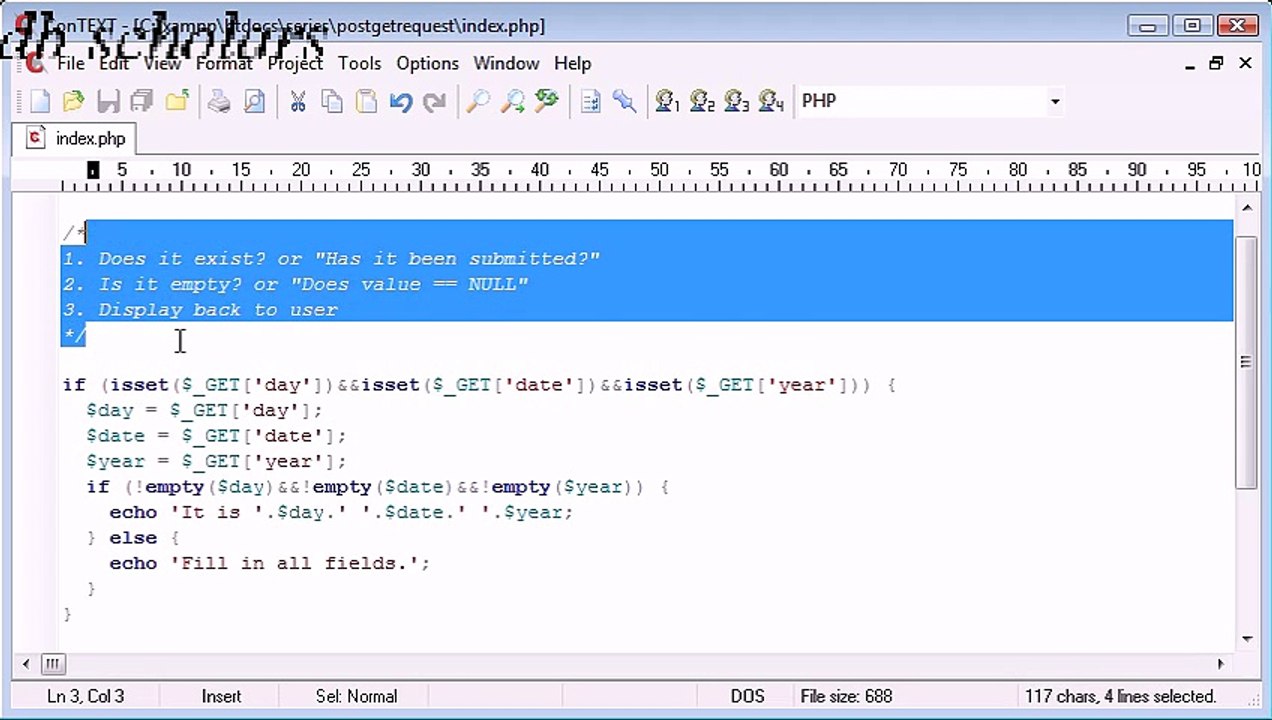Click the "echo 'Fill in all fields.';" line

tap(269, 563)
